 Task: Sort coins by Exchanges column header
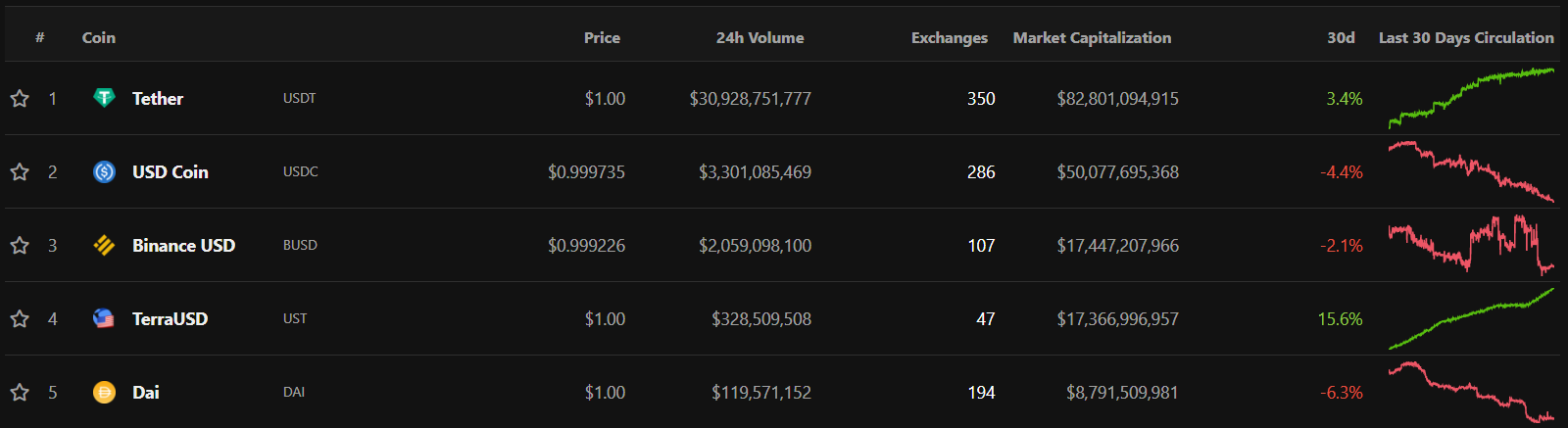point(949,37)
